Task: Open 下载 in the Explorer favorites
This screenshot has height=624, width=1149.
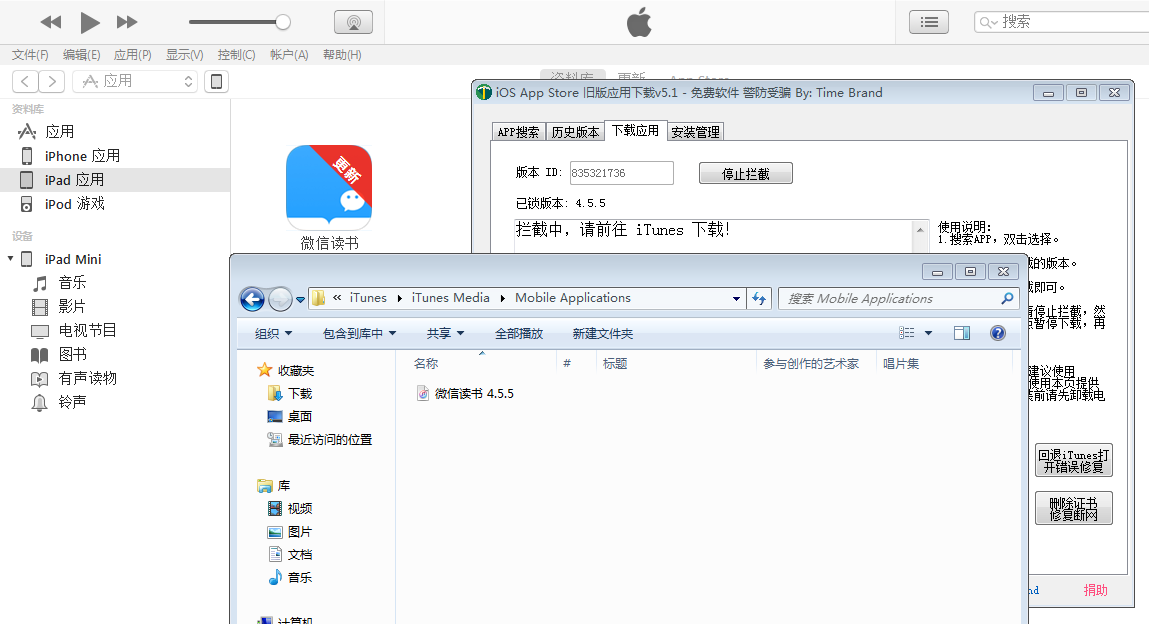Action: pyautogui.click(x=291, y=394)
